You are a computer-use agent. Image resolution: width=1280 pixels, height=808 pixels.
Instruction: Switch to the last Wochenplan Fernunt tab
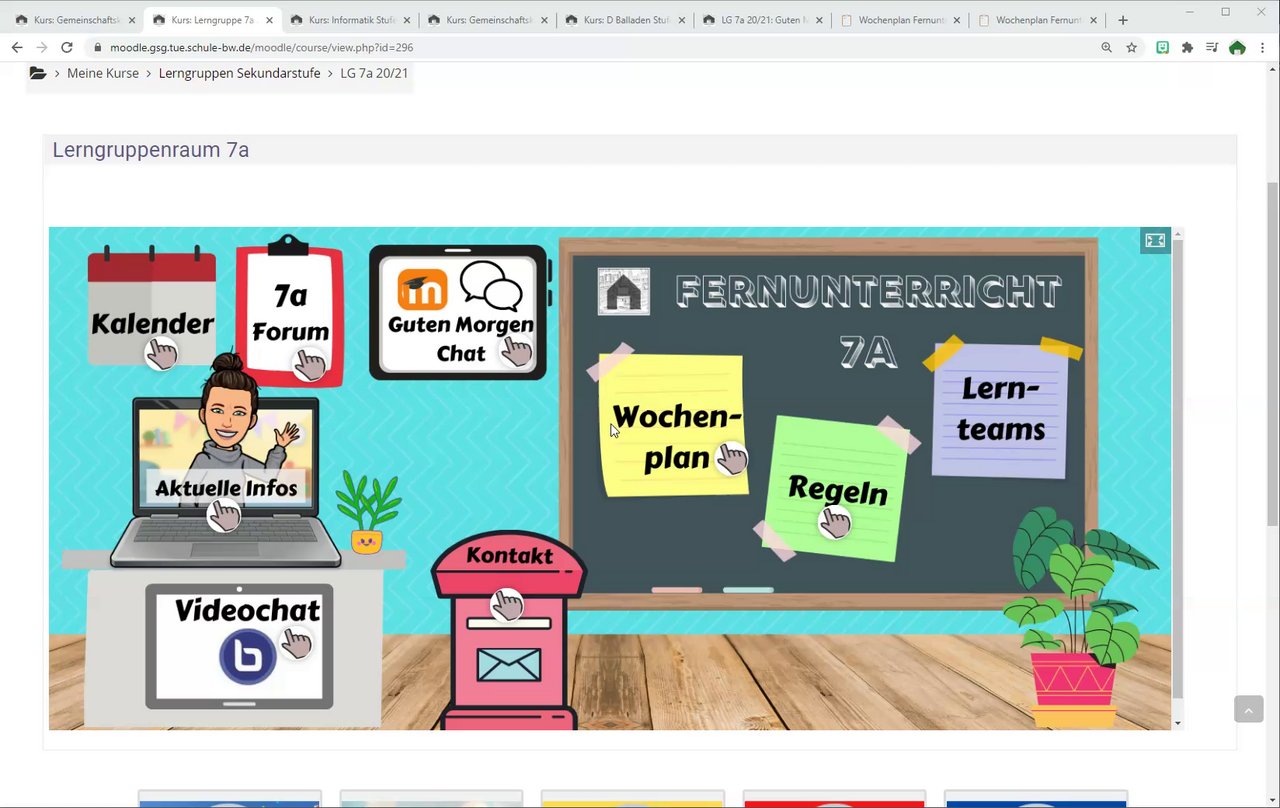(x=1038, y=20)
